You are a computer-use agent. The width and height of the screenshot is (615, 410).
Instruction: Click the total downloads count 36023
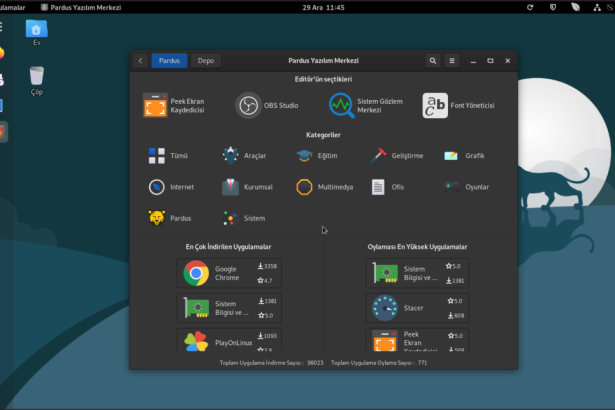[x=315, y=363]
